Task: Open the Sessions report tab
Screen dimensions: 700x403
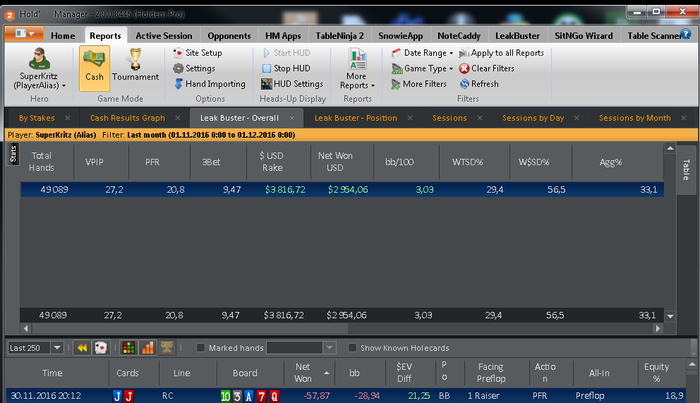Action: (x=450, y=118)
